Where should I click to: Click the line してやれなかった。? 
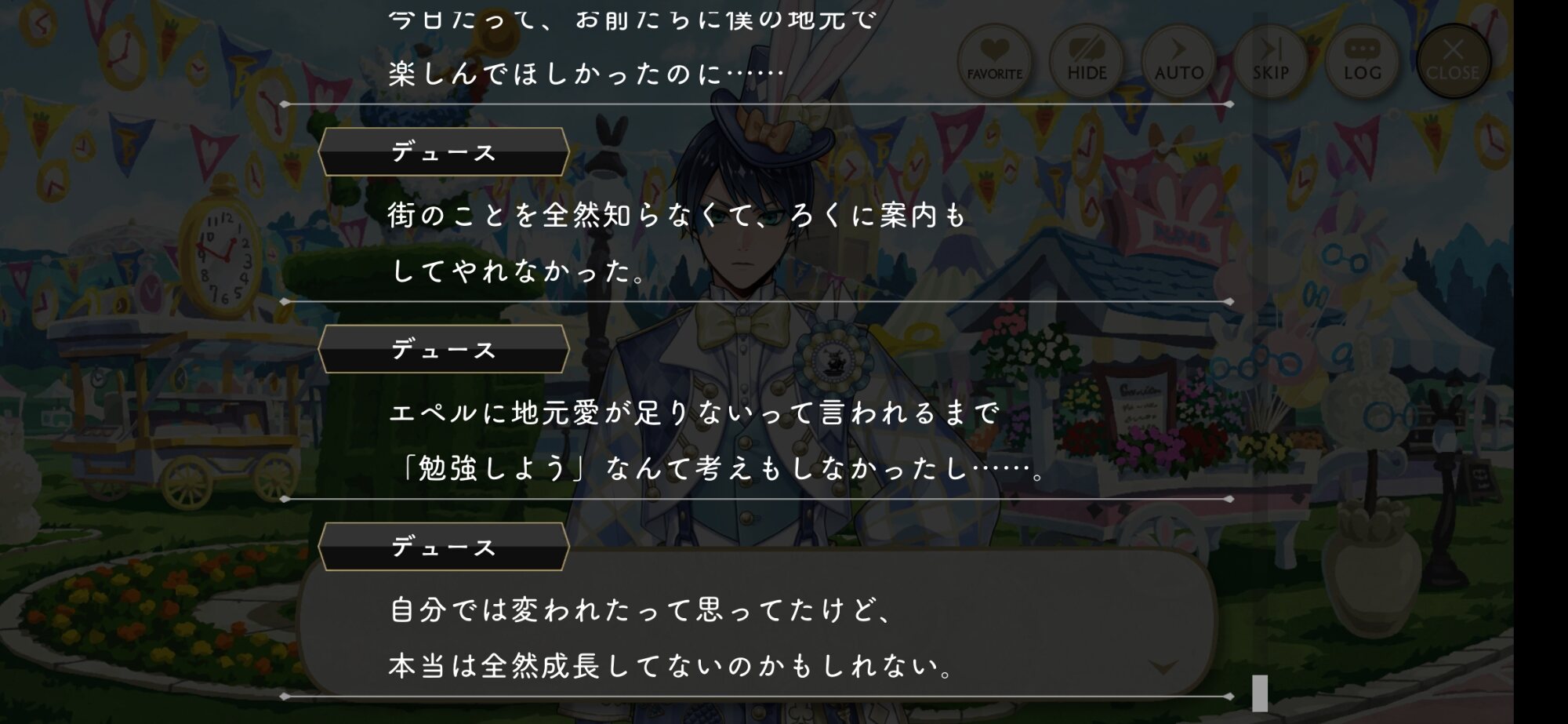click(517, 271)
